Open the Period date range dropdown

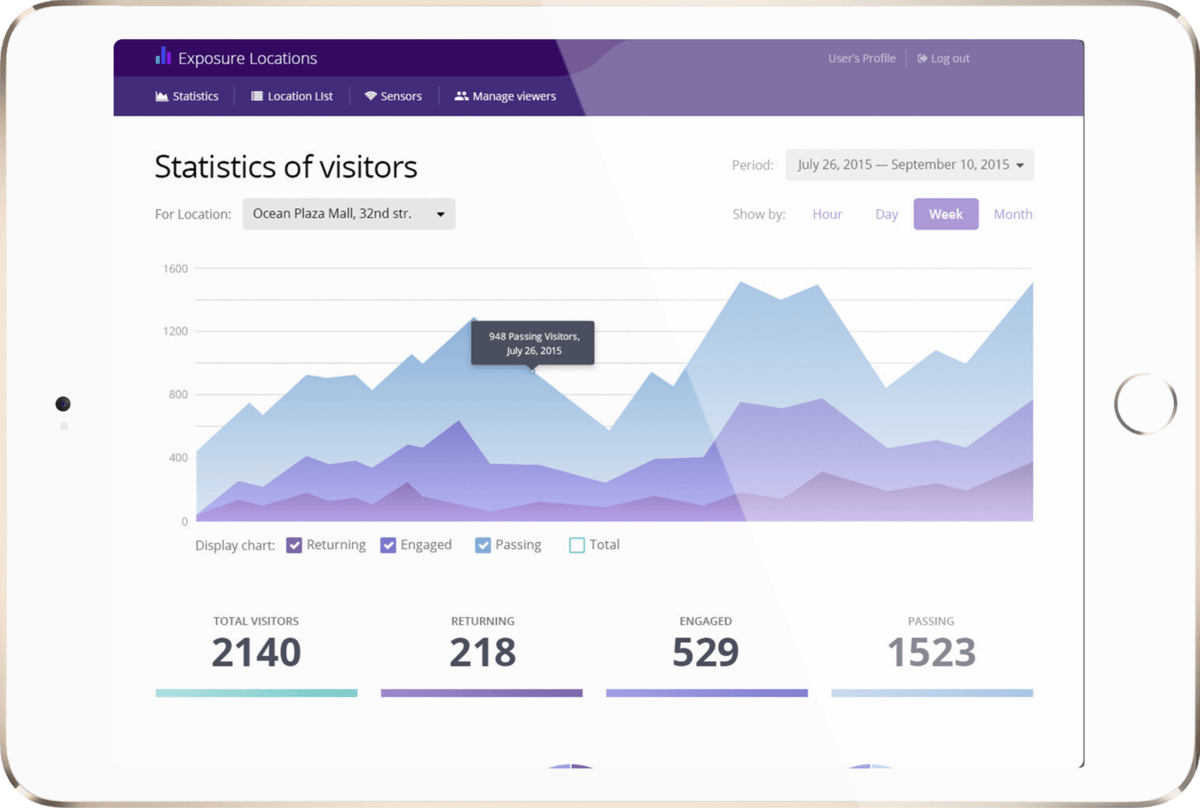[x=909, y=165]
